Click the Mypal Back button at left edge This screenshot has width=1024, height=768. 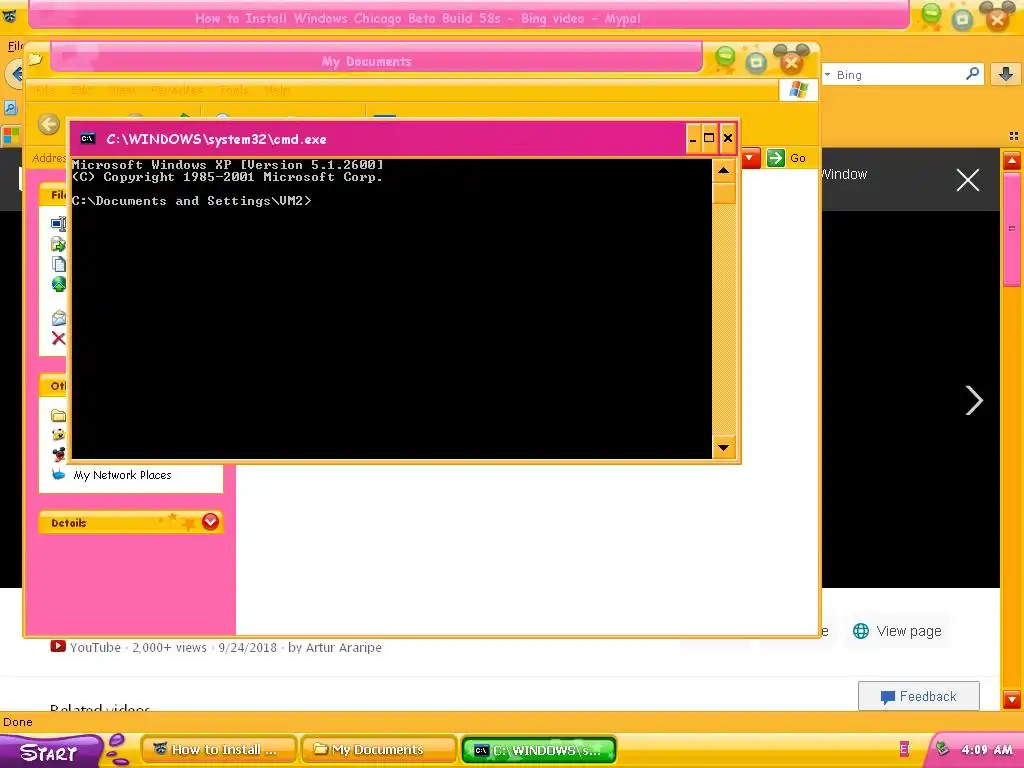click(14, 74)
